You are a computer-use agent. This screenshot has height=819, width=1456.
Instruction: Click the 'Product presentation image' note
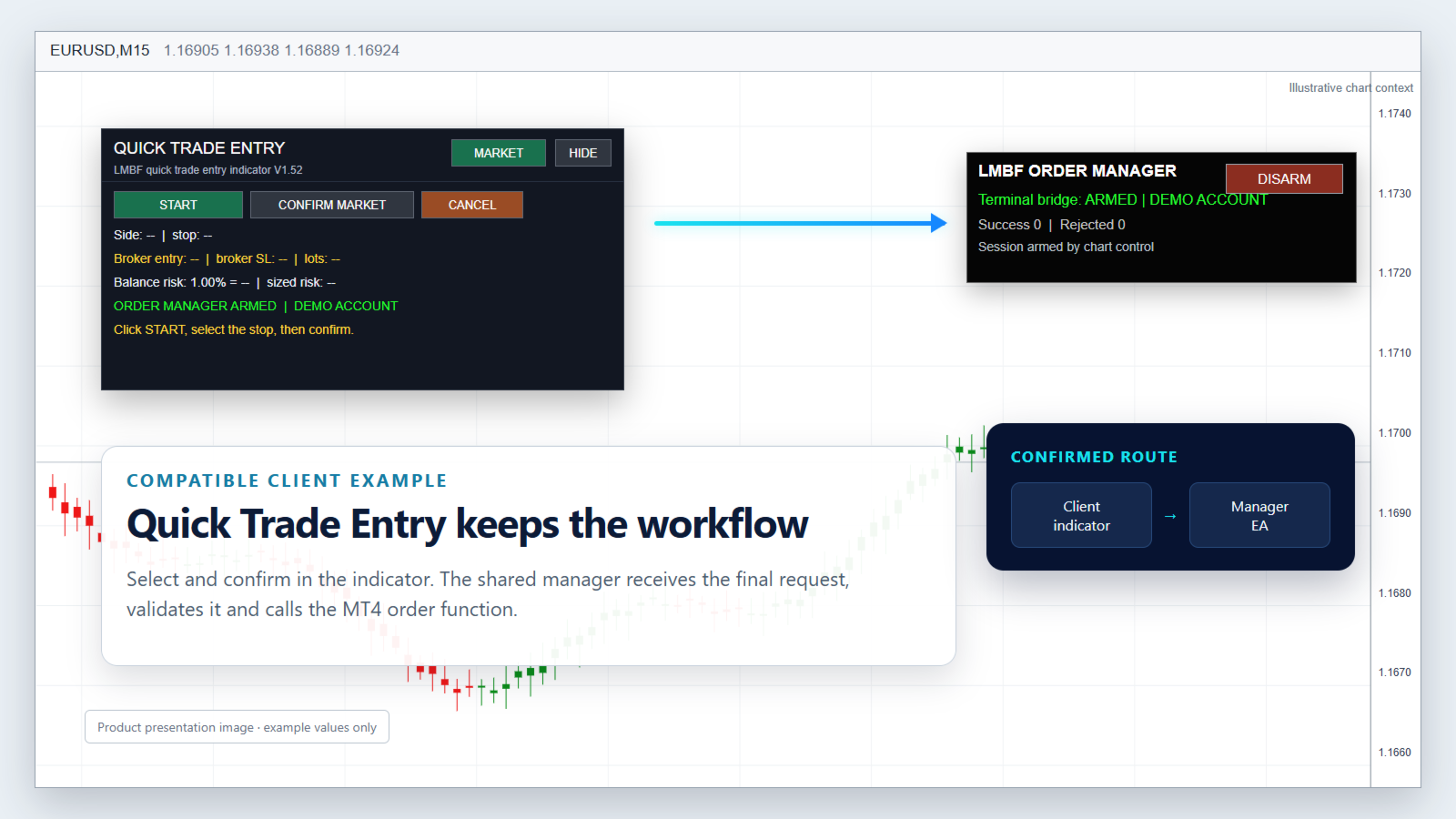pos(237,727)
